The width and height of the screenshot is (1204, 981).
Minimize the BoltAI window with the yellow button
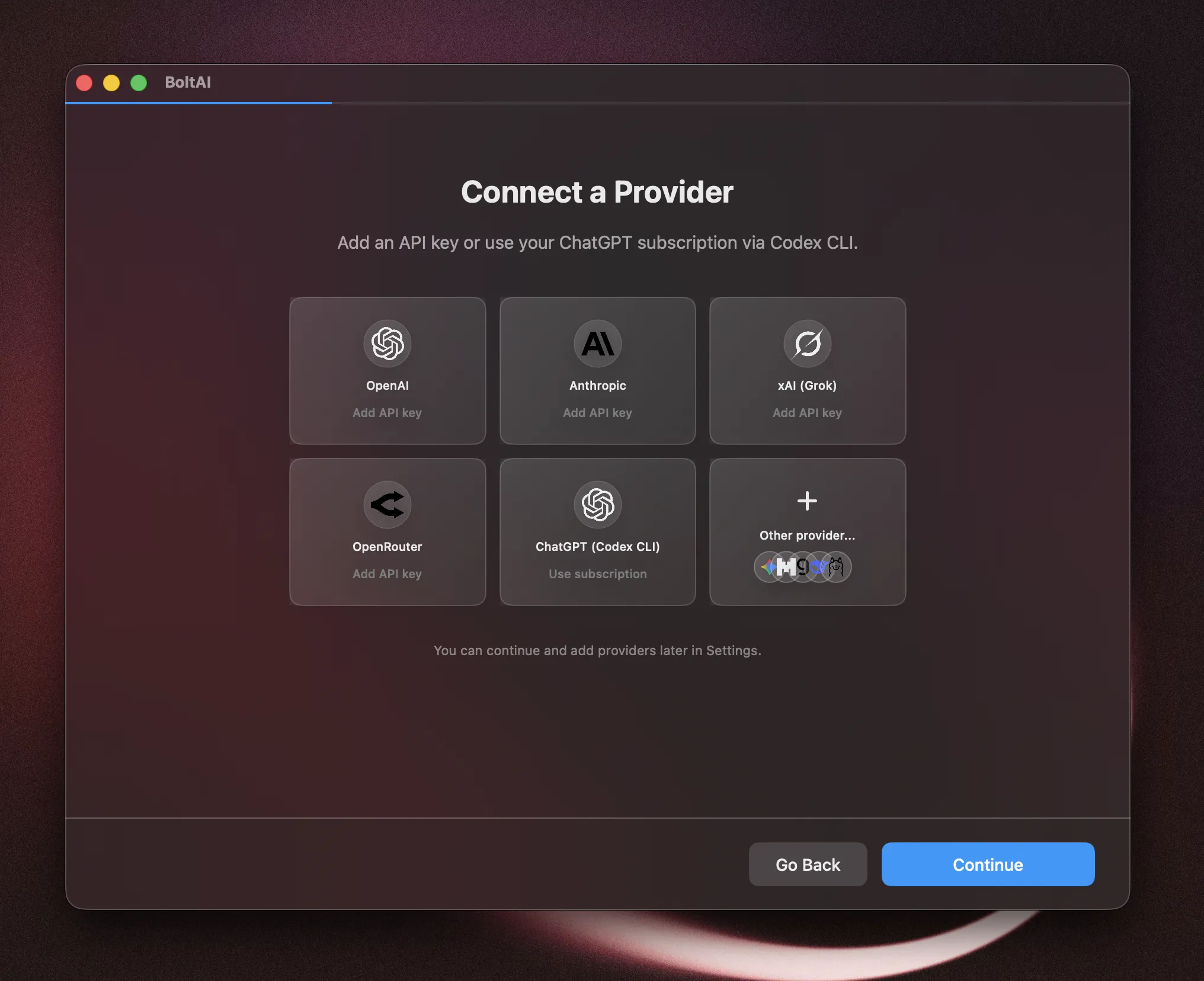pos(111,83)
